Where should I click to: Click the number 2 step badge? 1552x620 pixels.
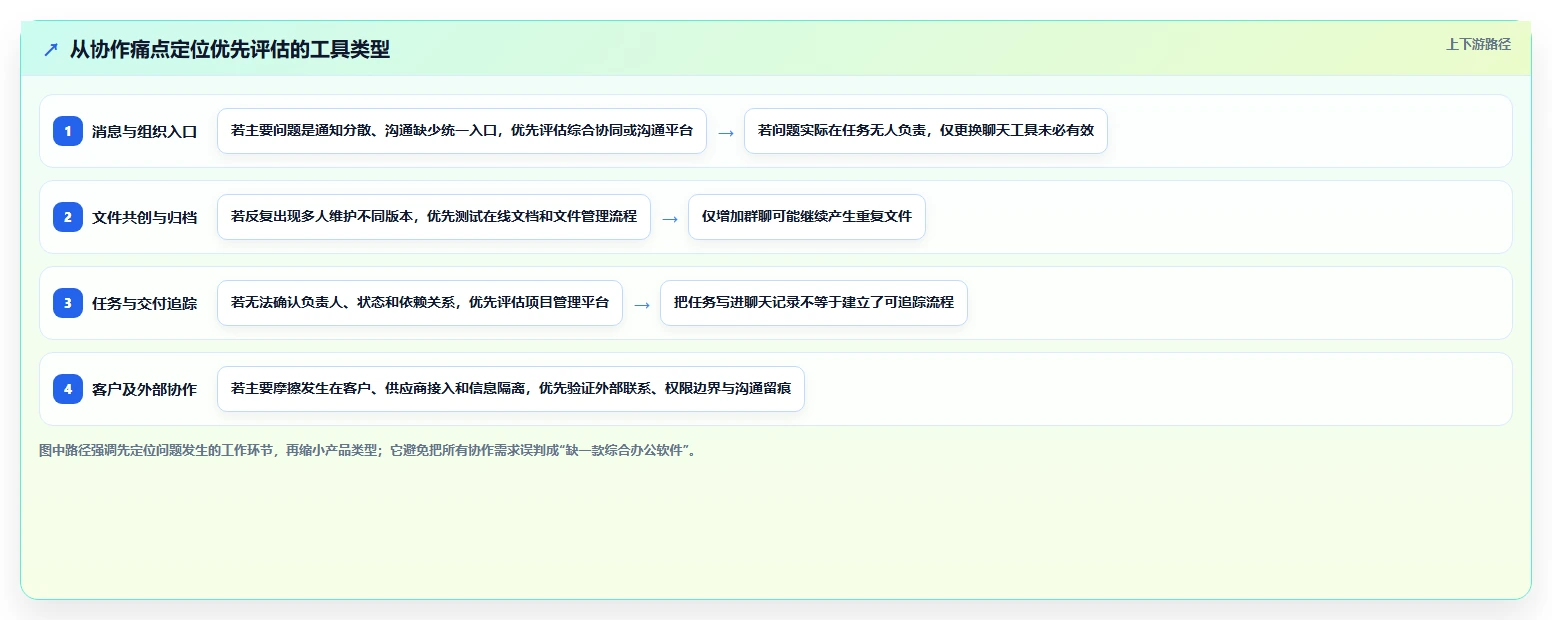[68, 217]
